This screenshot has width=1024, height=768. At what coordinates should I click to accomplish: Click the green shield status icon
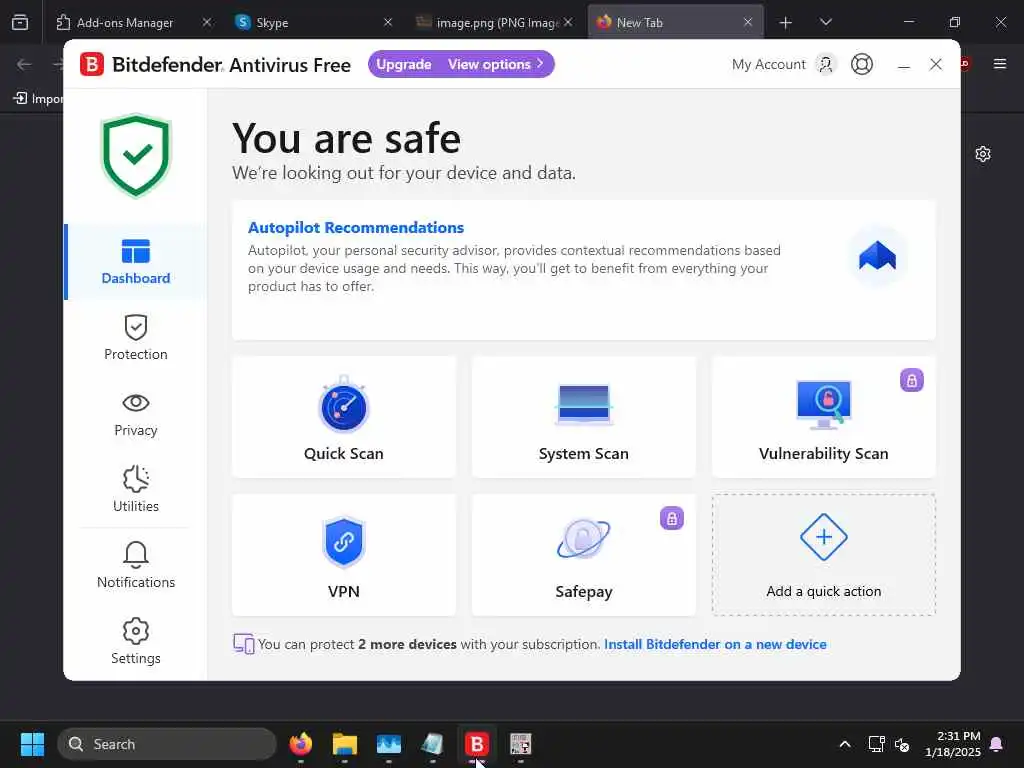136,155
